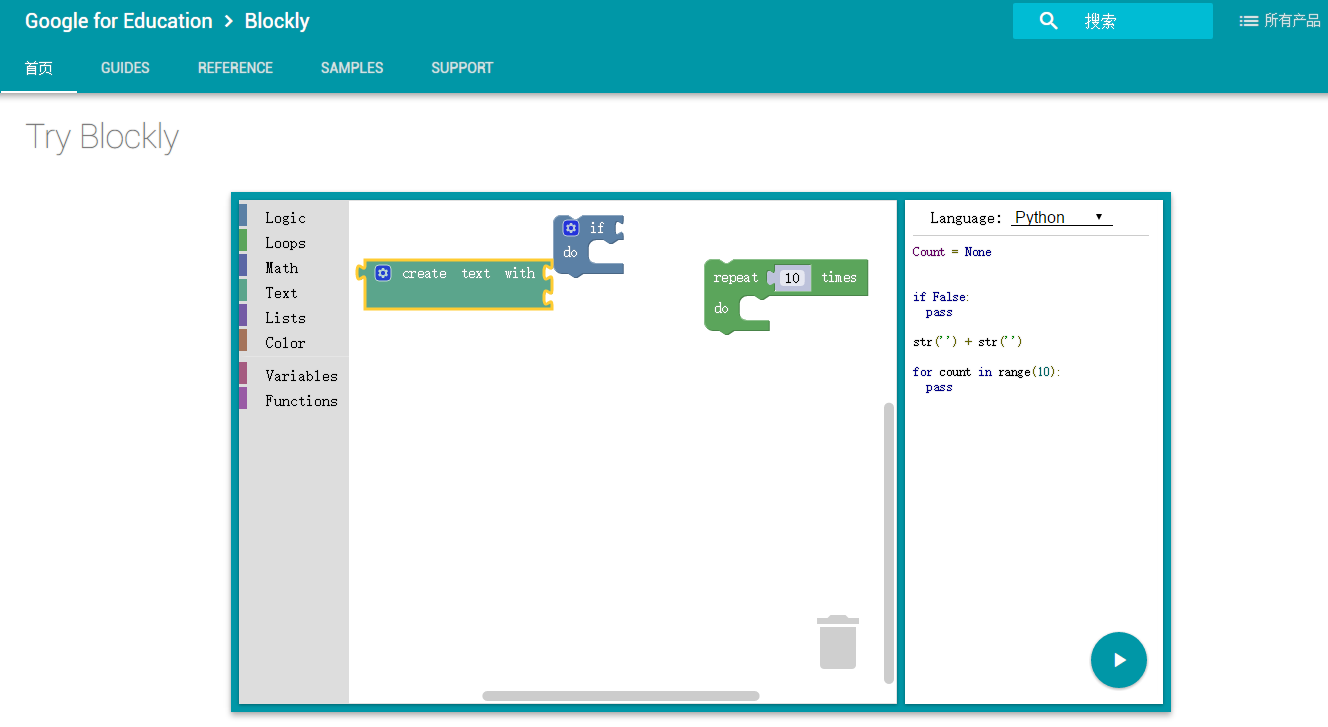The height and width of the screenshot is (727, 1328).
Task: Click the gear icon on the if block
Action: [571, 228]
